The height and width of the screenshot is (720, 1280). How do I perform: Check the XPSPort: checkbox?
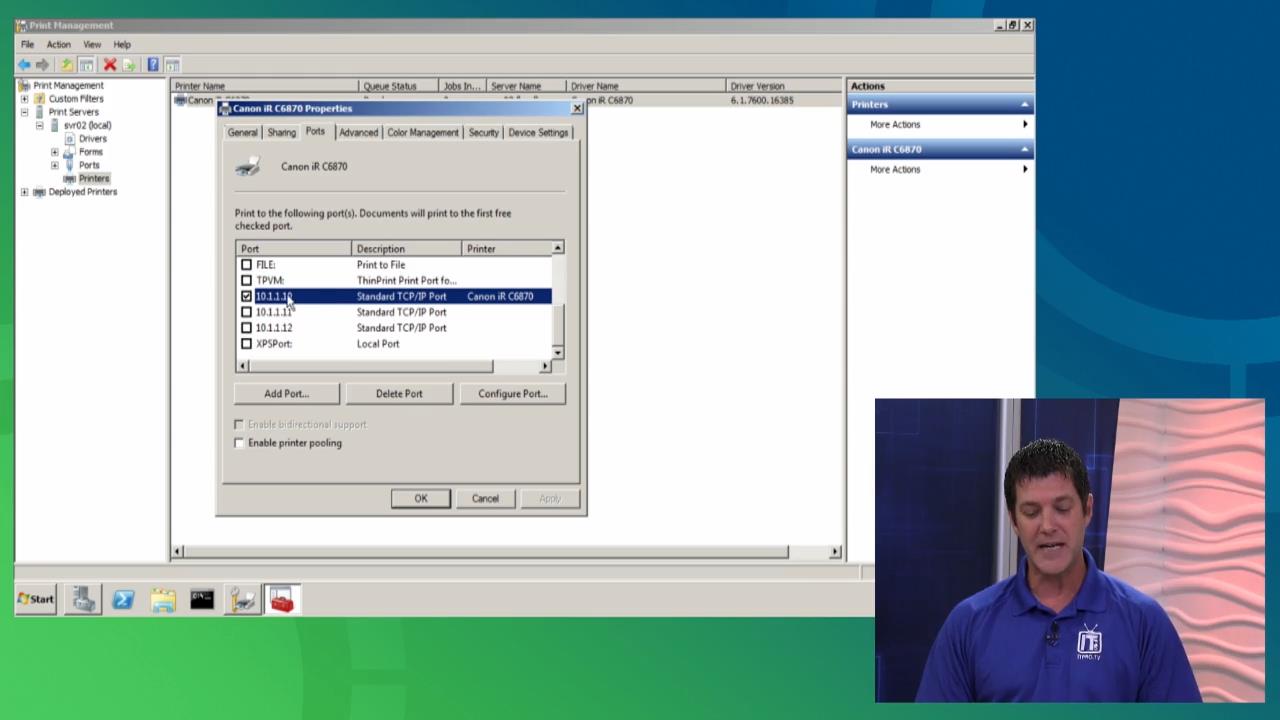click(246, 344)
